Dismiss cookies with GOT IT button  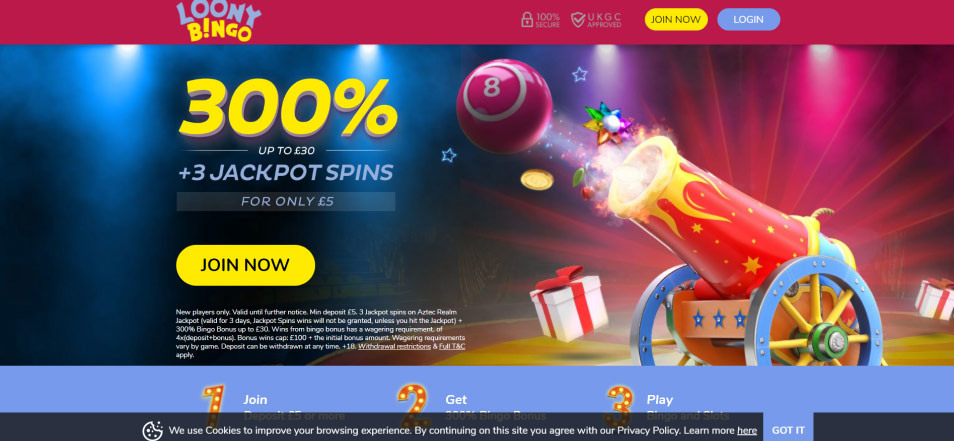pyautogui.click(x=788, y=430)
